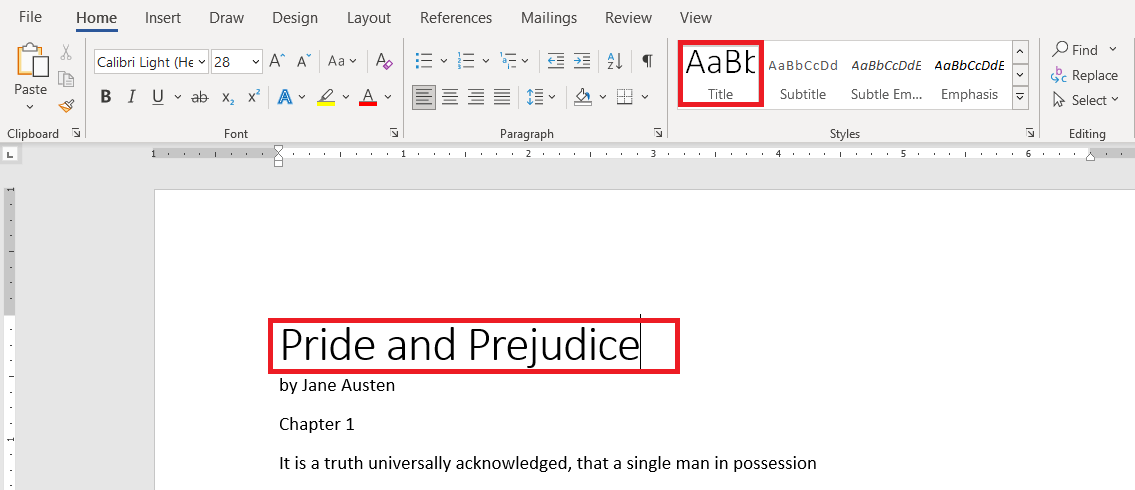Click the Text Effects glowing A icon
Image resolution: width=1135 pixels, height=490 pixels.
tap(285, 97)
